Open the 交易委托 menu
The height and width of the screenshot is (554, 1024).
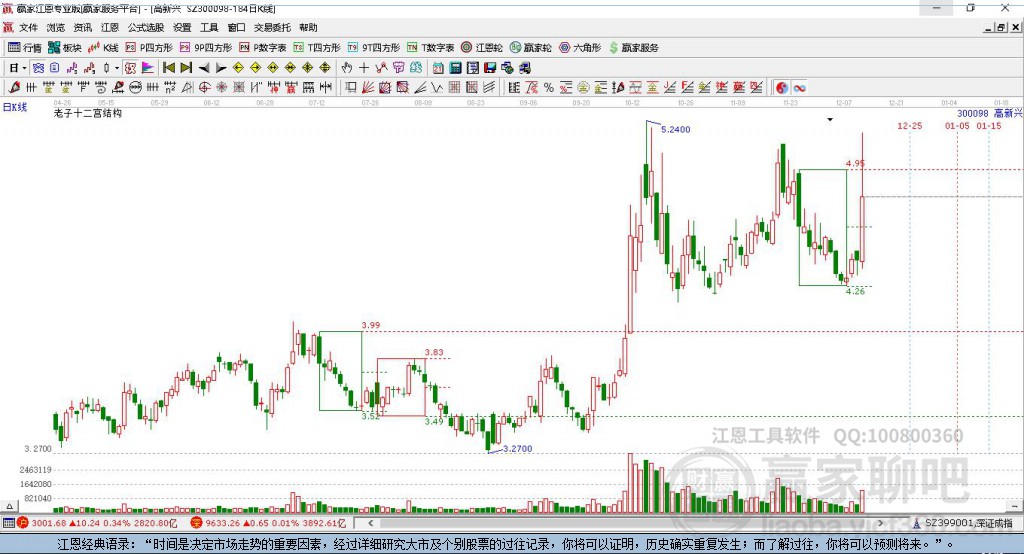272,27
